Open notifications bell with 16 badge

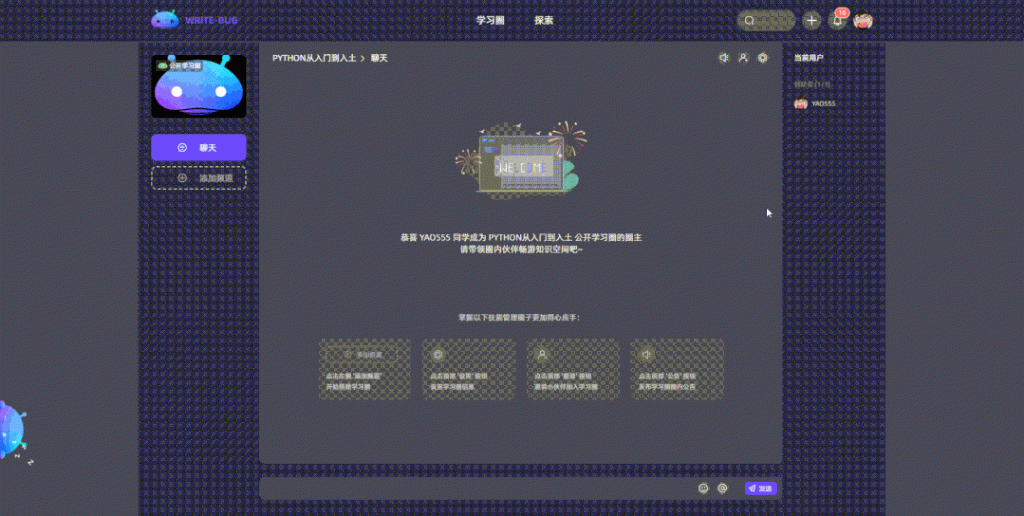coord(838,20)
